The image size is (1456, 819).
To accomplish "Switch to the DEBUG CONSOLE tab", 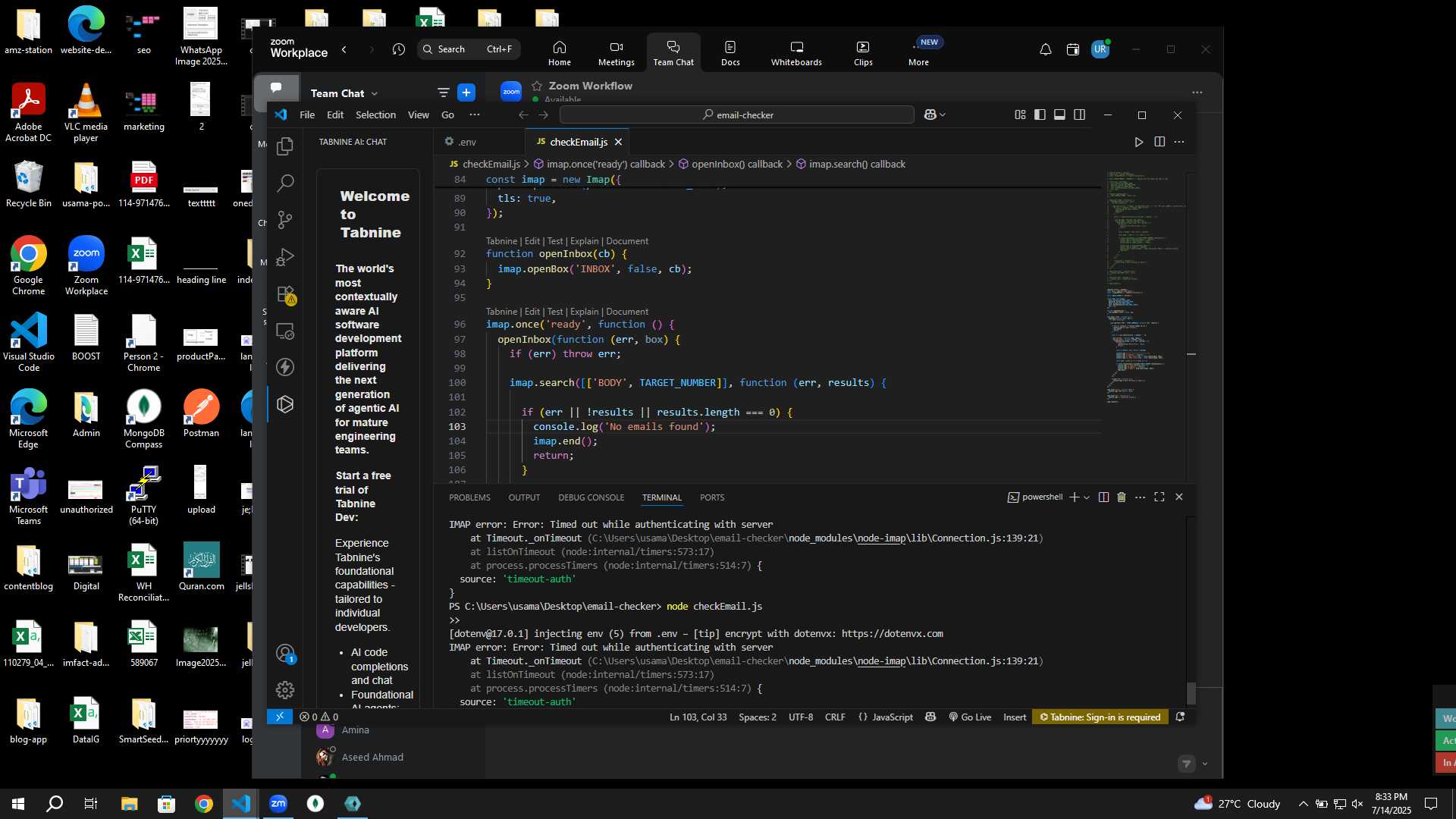I will (591, 497).
